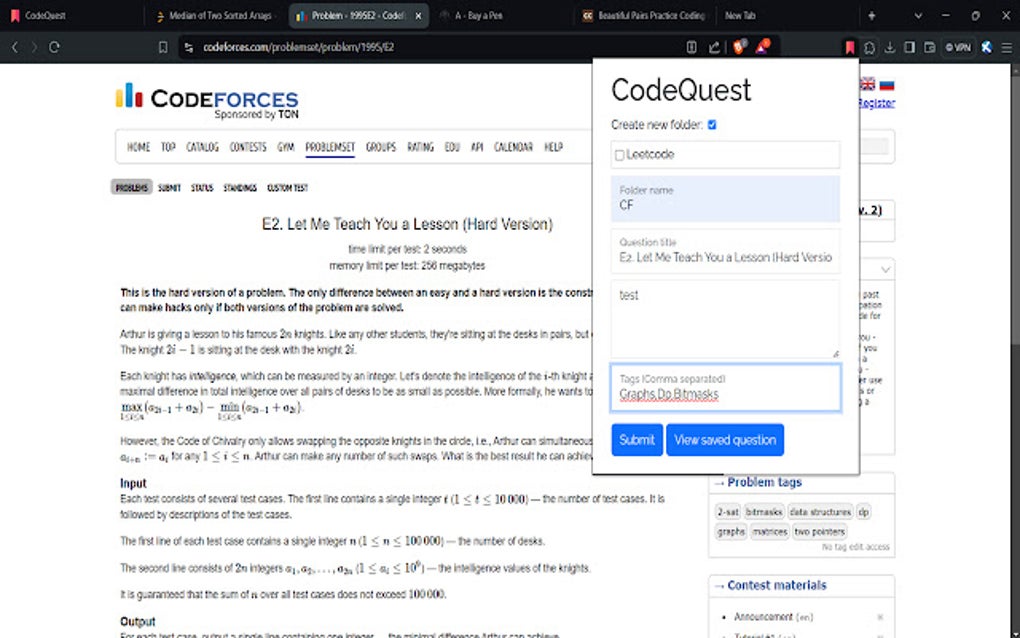The height and width of the screenshot is (638, 1020).
Task: Click the Codeforces logo
Action: 207,97
